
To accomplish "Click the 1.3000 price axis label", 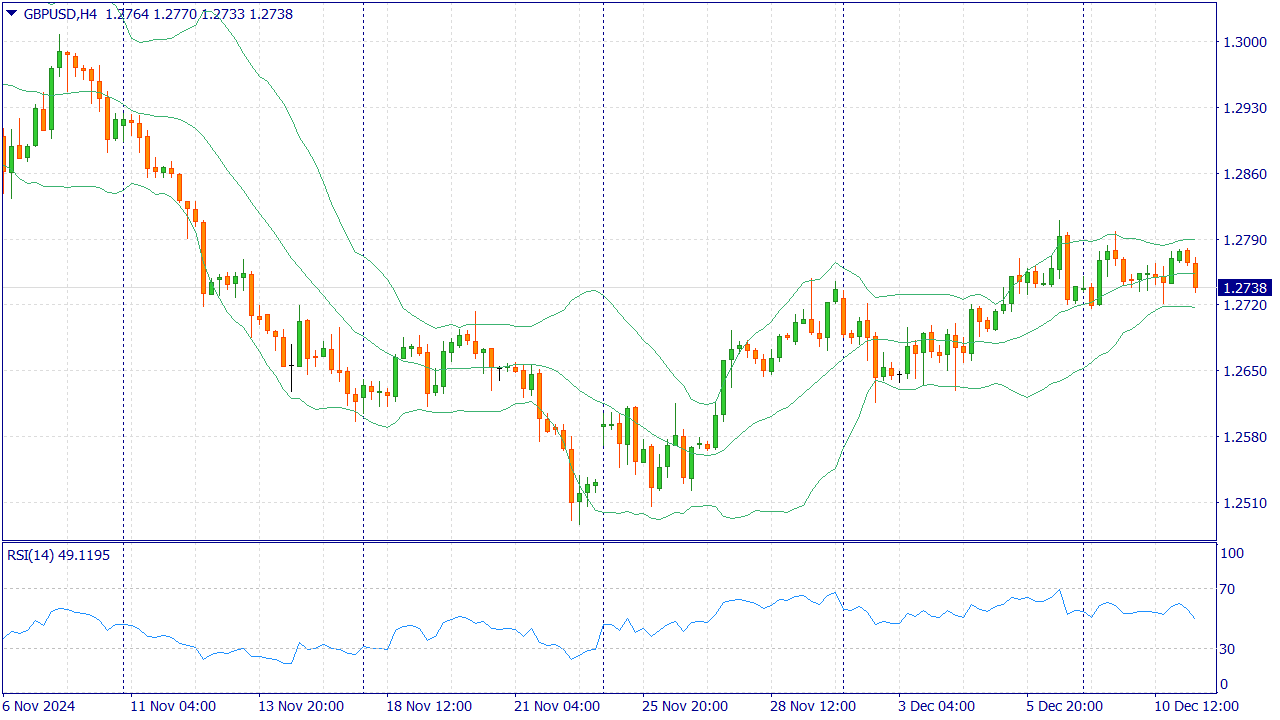I will tap(1243, 42).
